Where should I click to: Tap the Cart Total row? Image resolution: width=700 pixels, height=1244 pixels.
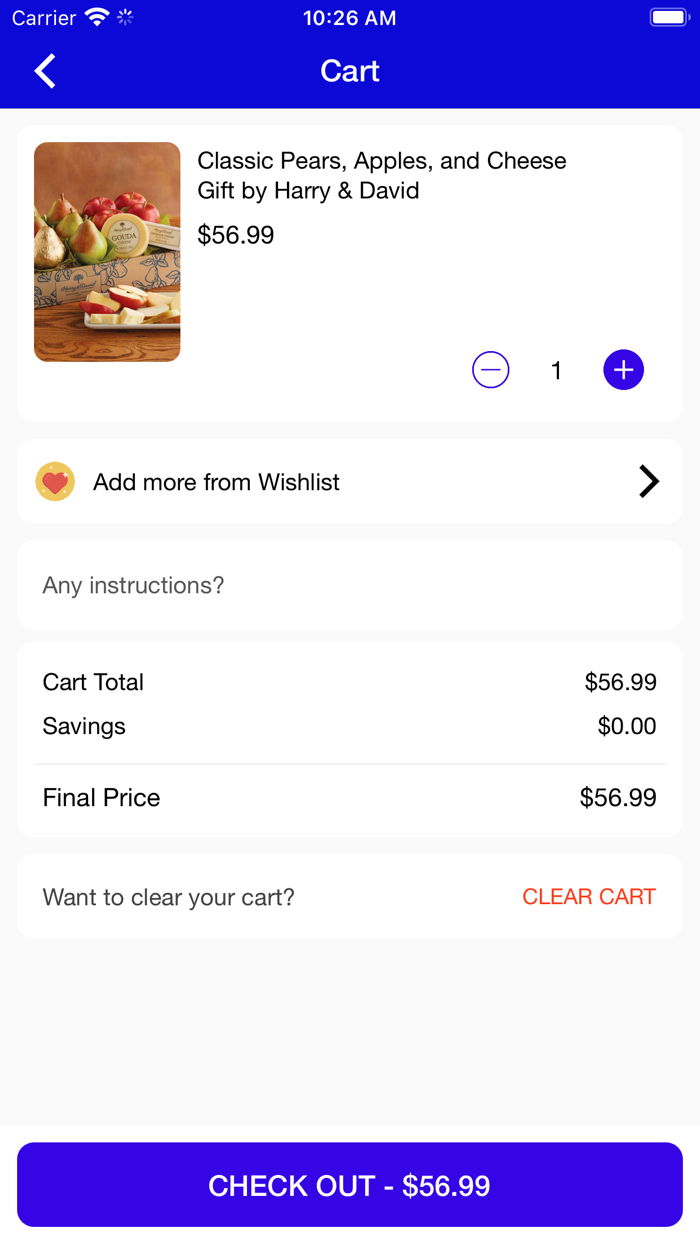coord(349,682)
